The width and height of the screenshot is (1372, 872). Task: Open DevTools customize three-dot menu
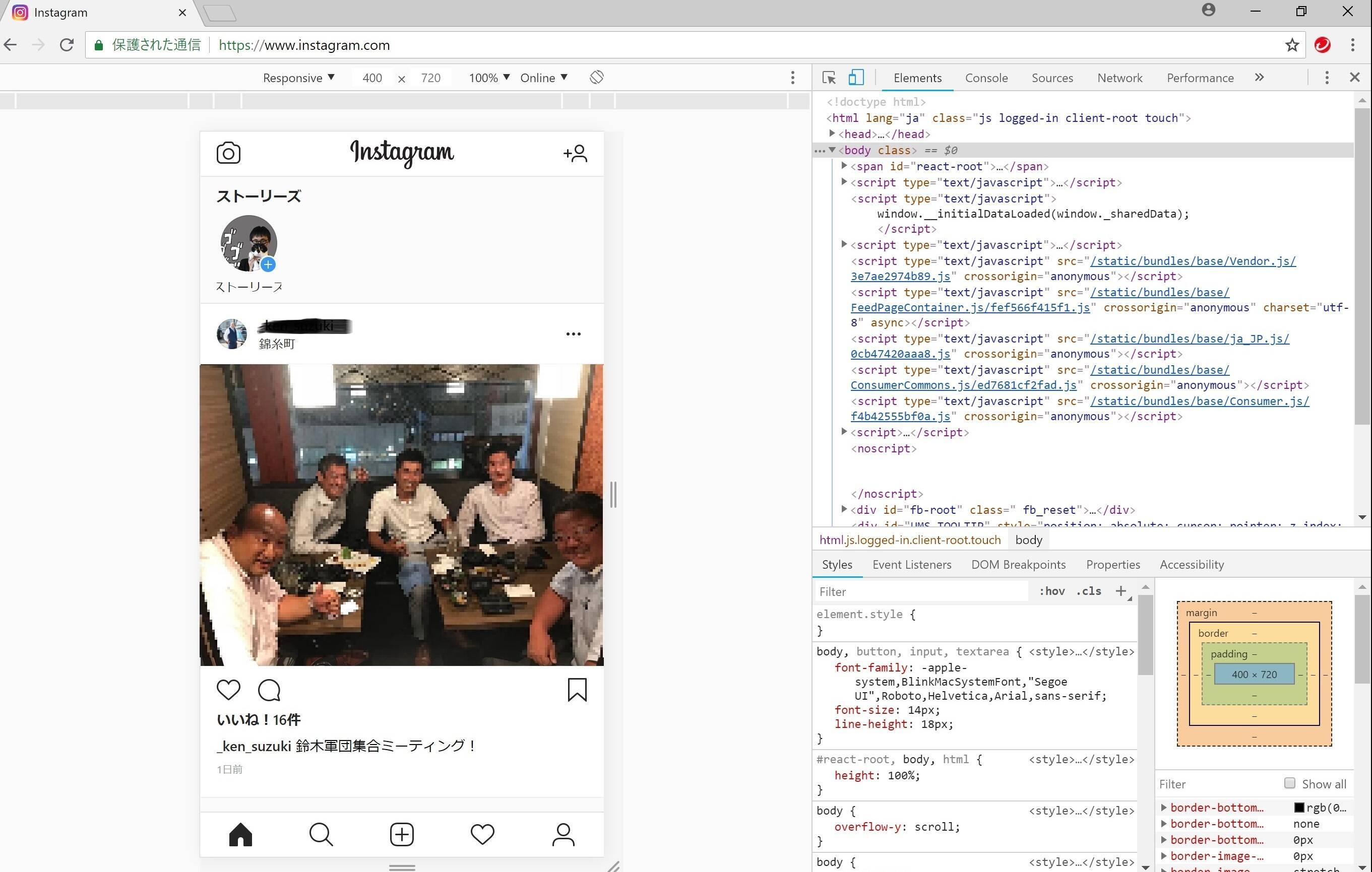[x=1327, y=78]
